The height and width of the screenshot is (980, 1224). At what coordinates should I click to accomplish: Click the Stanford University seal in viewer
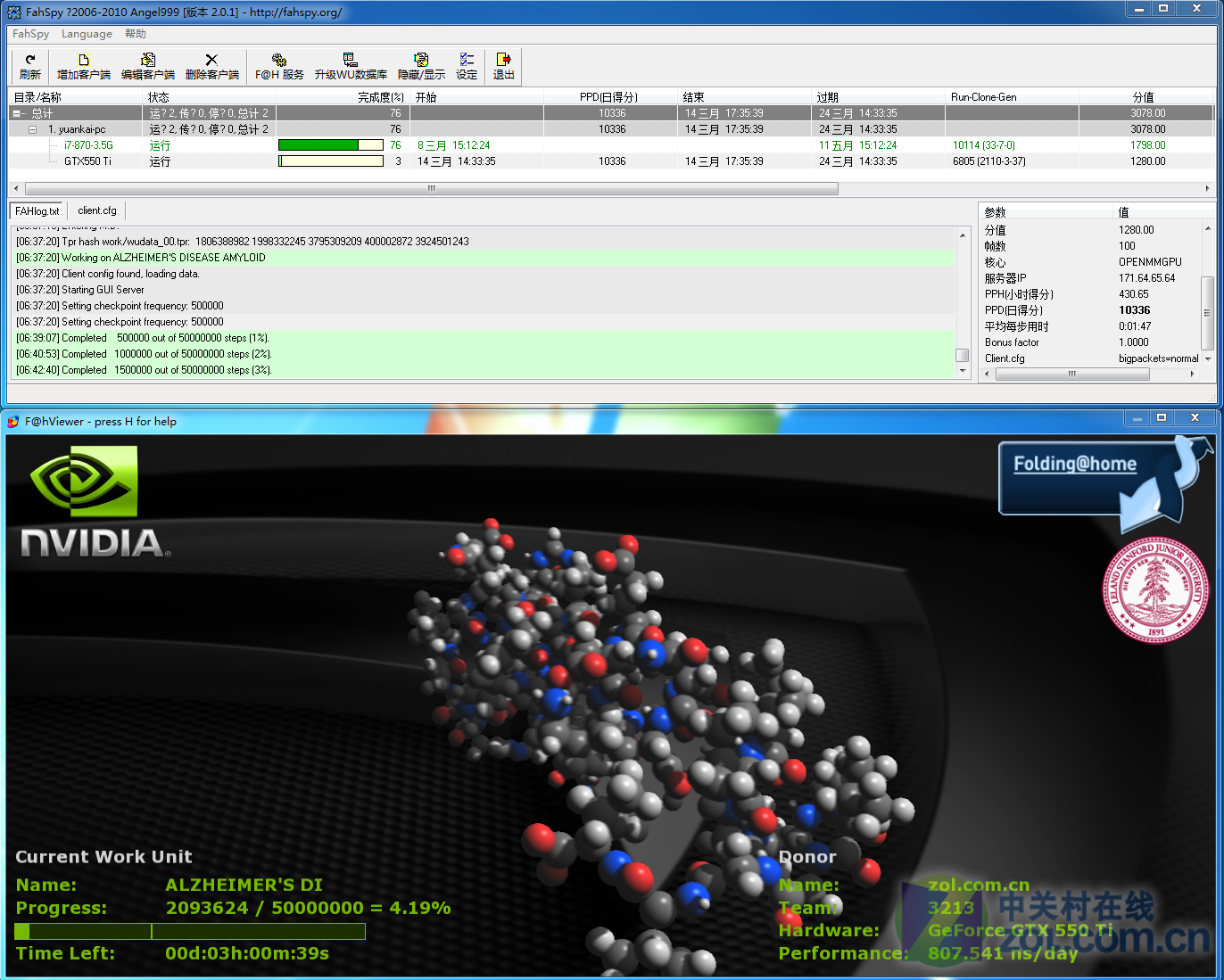1156,589
